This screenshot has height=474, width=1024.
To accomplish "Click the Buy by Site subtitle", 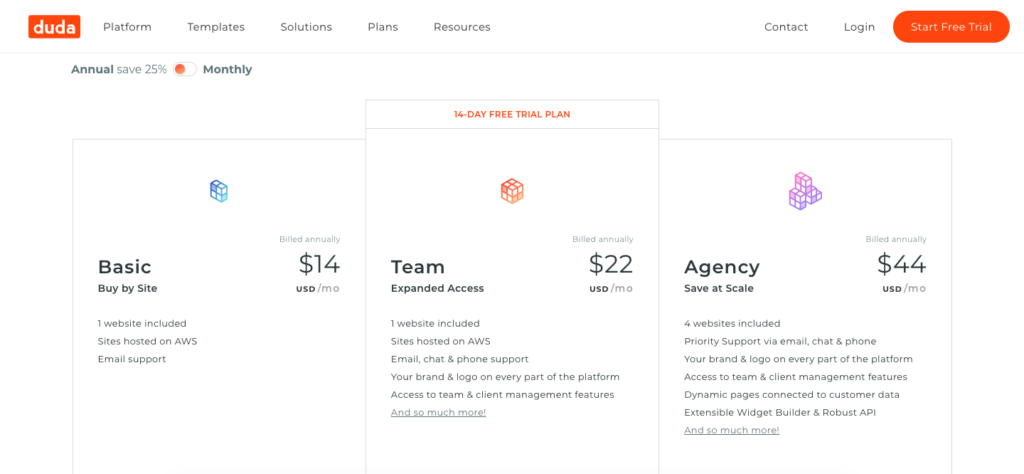I will tap(127, 289).
